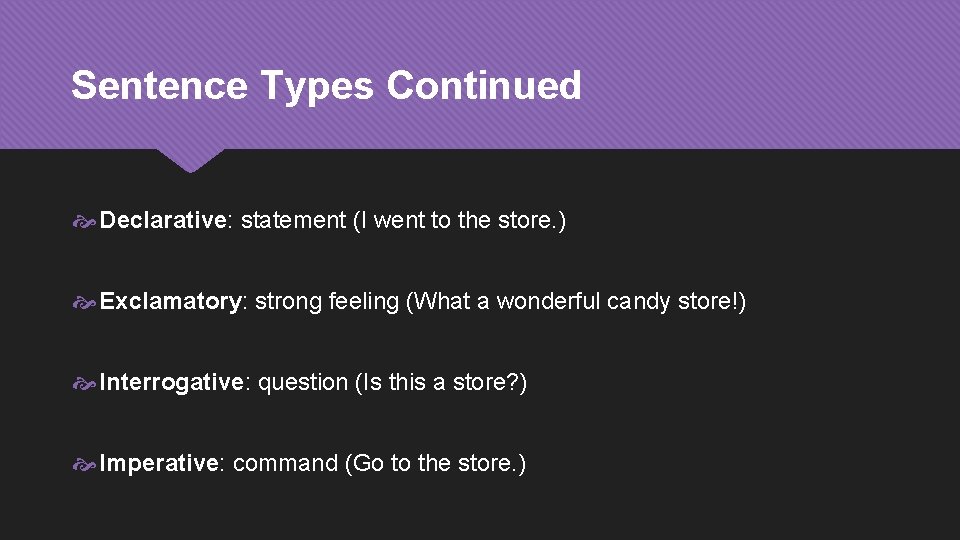Select the bullet icon beside Interrogative
960x540 pixels.
click(x=84, y=383)
